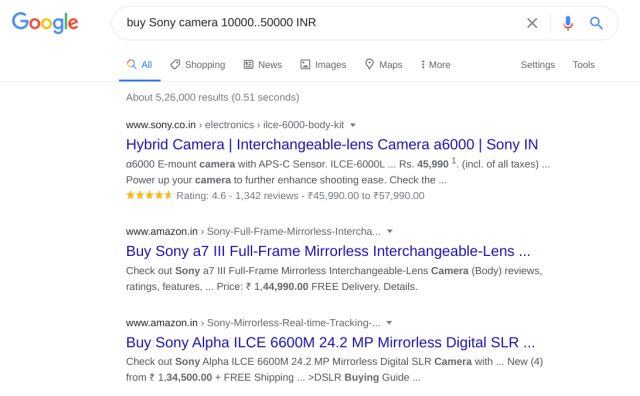Click the Images picture icon
Viewport: 640px width, 396px height.
coord(305,64)
